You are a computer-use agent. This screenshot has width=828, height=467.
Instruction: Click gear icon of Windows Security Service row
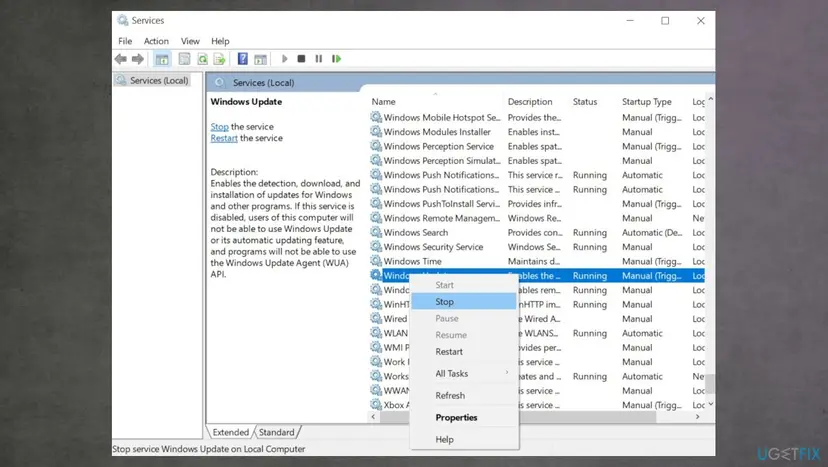pyautogui.click(x=376, y=246)
